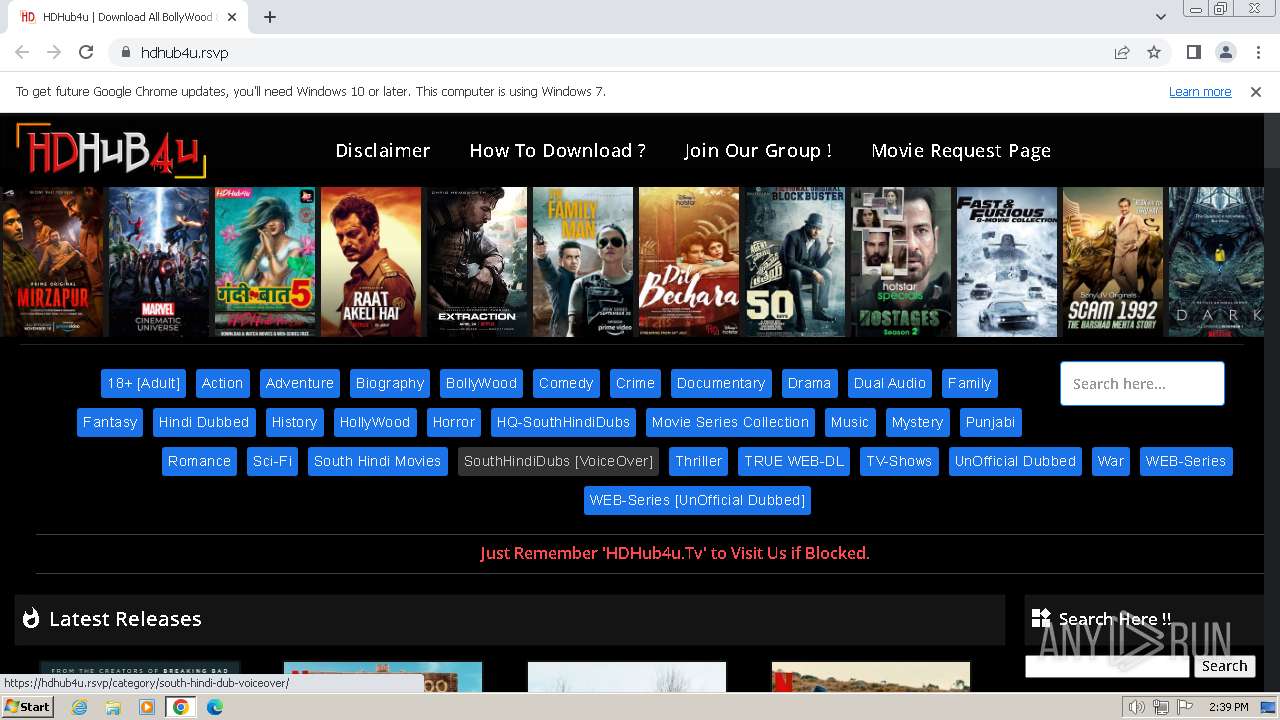Open Windows Media Player from taskbar
Viewport: 1280px width, 720px height.
tap(147, 707)
